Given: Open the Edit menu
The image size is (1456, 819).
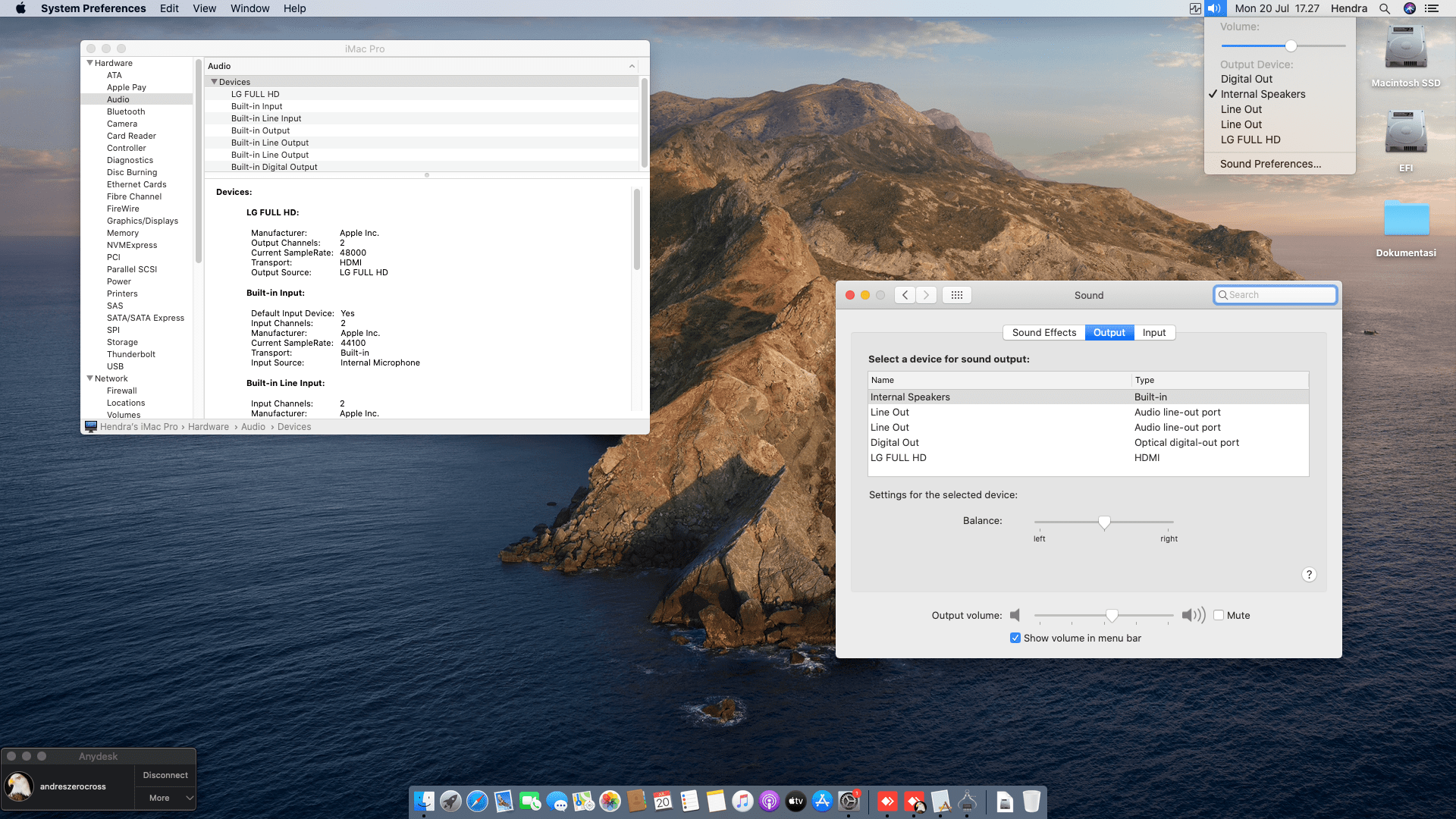Looking at the screenshot, I should click(x=169, y=8).
